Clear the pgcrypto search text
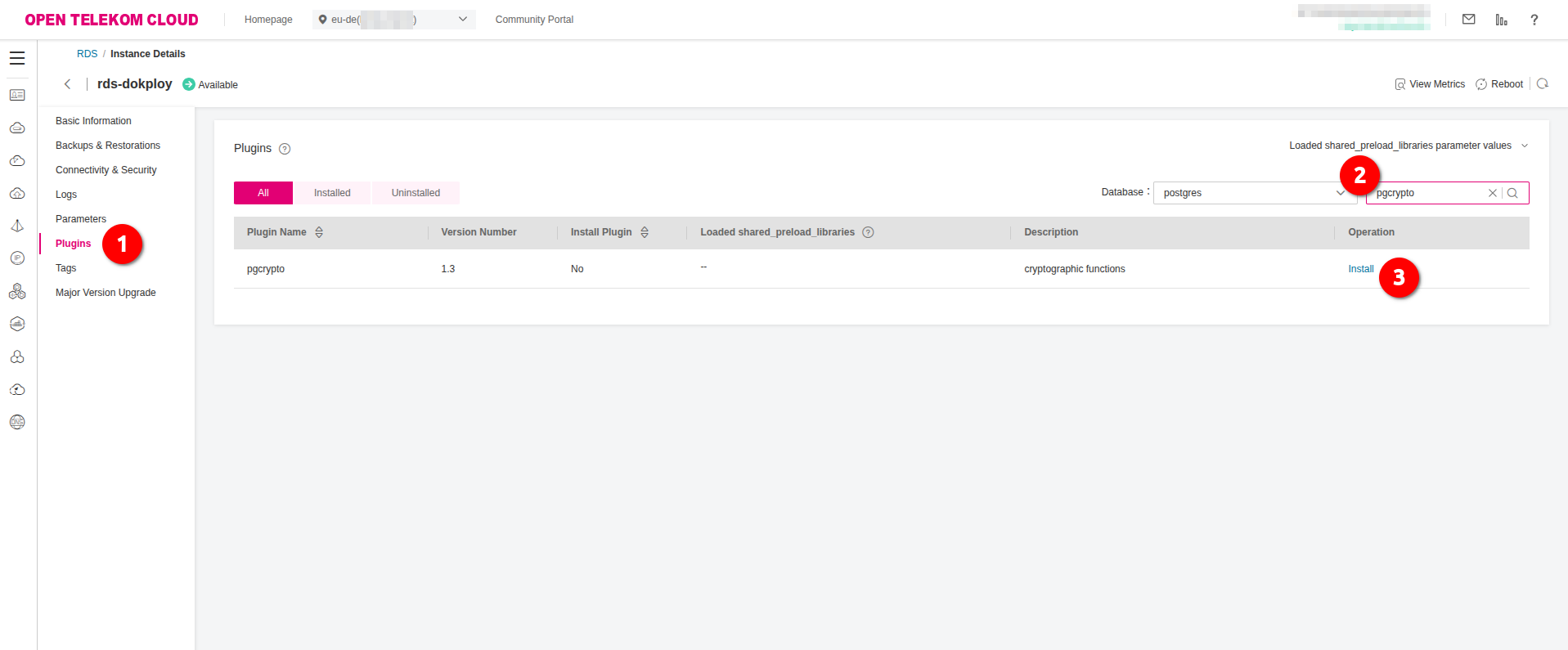 click(x=1492, y=193)
